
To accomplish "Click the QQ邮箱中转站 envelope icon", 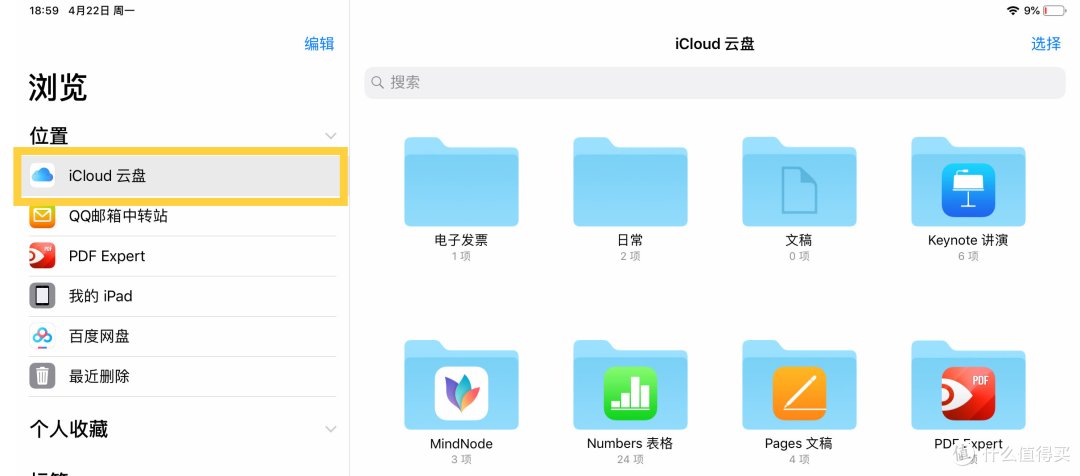I will pyautogui.click(x=42, y=216).
